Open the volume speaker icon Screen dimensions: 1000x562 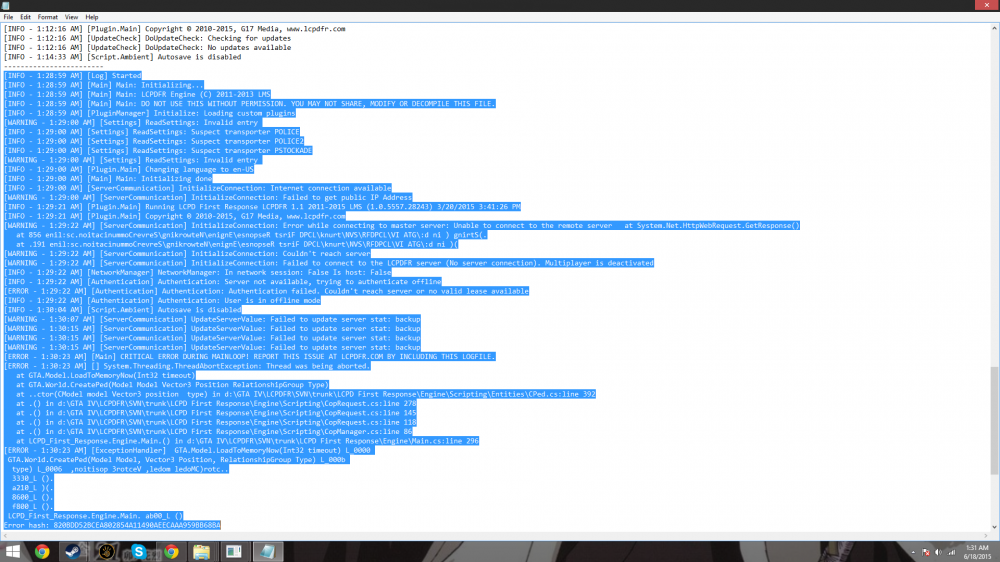click(x=938, y=552)
